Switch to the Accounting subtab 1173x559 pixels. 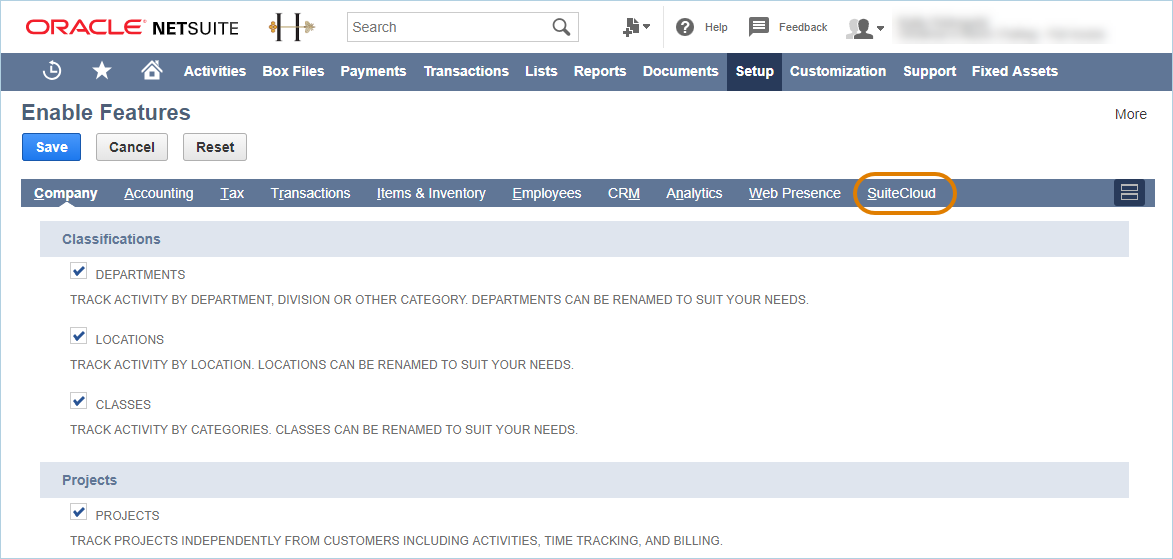(x=159, y=193)
